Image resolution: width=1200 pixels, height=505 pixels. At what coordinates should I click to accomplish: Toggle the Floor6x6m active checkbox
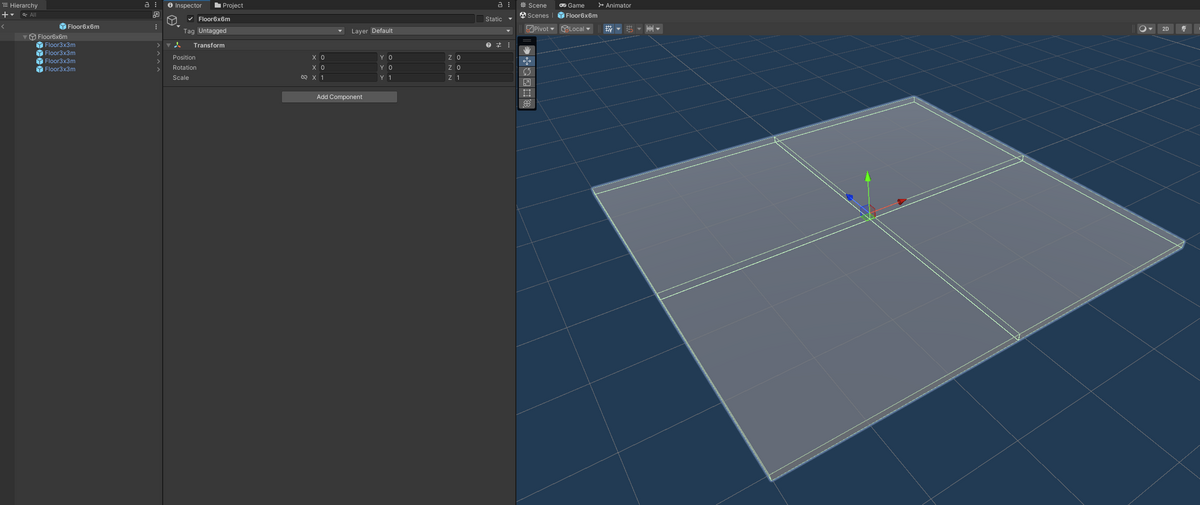(190, 19)
